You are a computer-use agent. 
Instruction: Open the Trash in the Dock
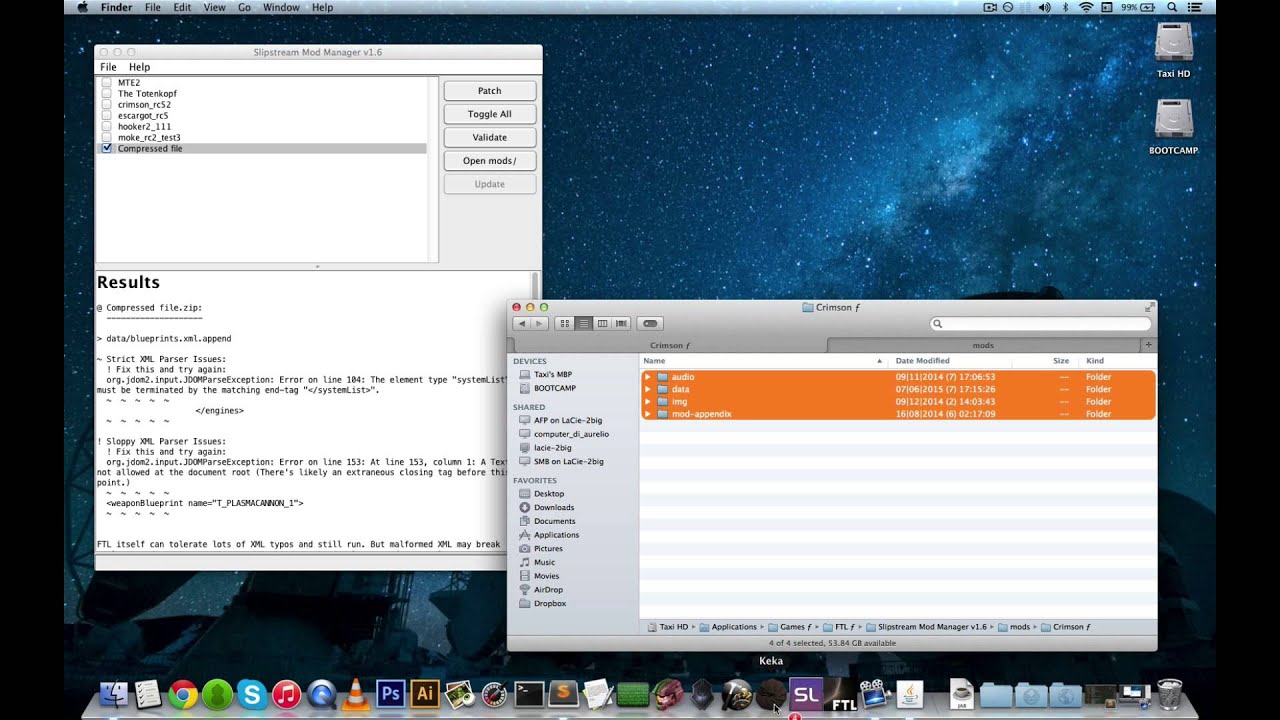pyautogui.click(x=1169, y=694)
